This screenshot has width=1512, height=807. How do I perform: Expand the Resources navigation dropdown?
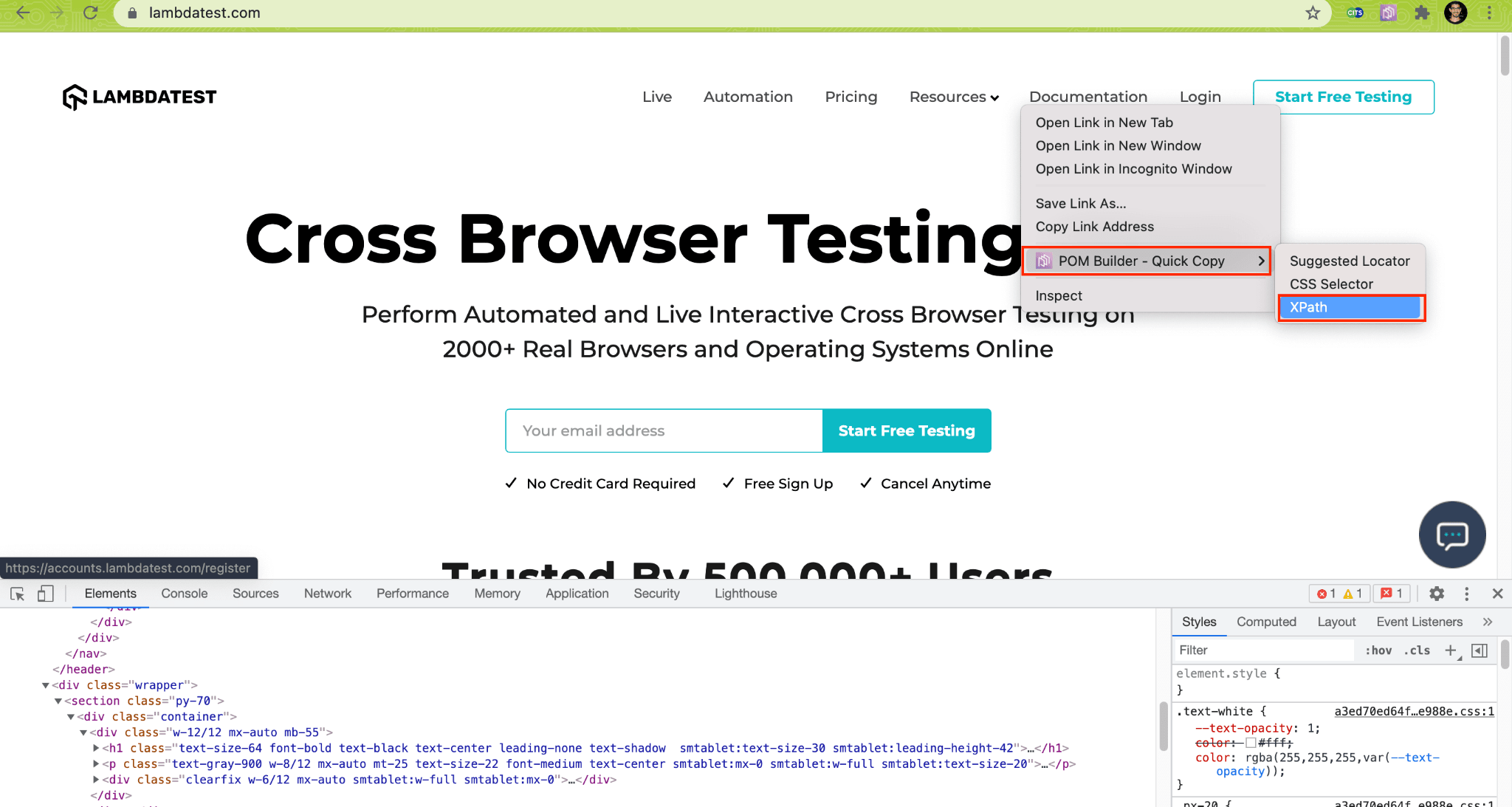click(x=954, y=97)
